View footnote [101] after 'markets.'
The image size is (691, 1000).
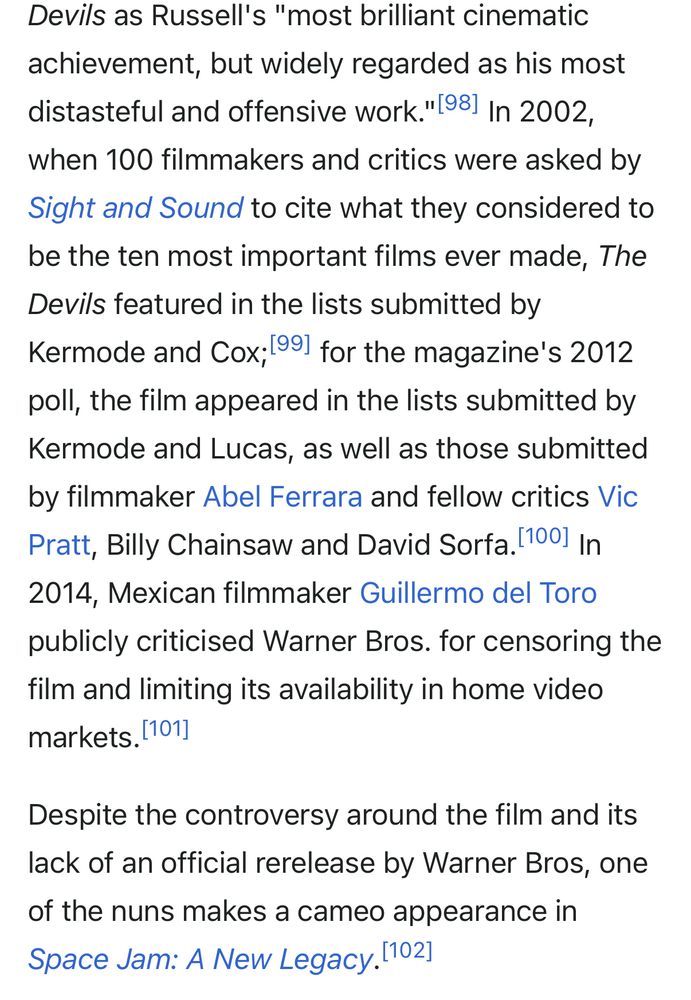[x=165, y=728]
